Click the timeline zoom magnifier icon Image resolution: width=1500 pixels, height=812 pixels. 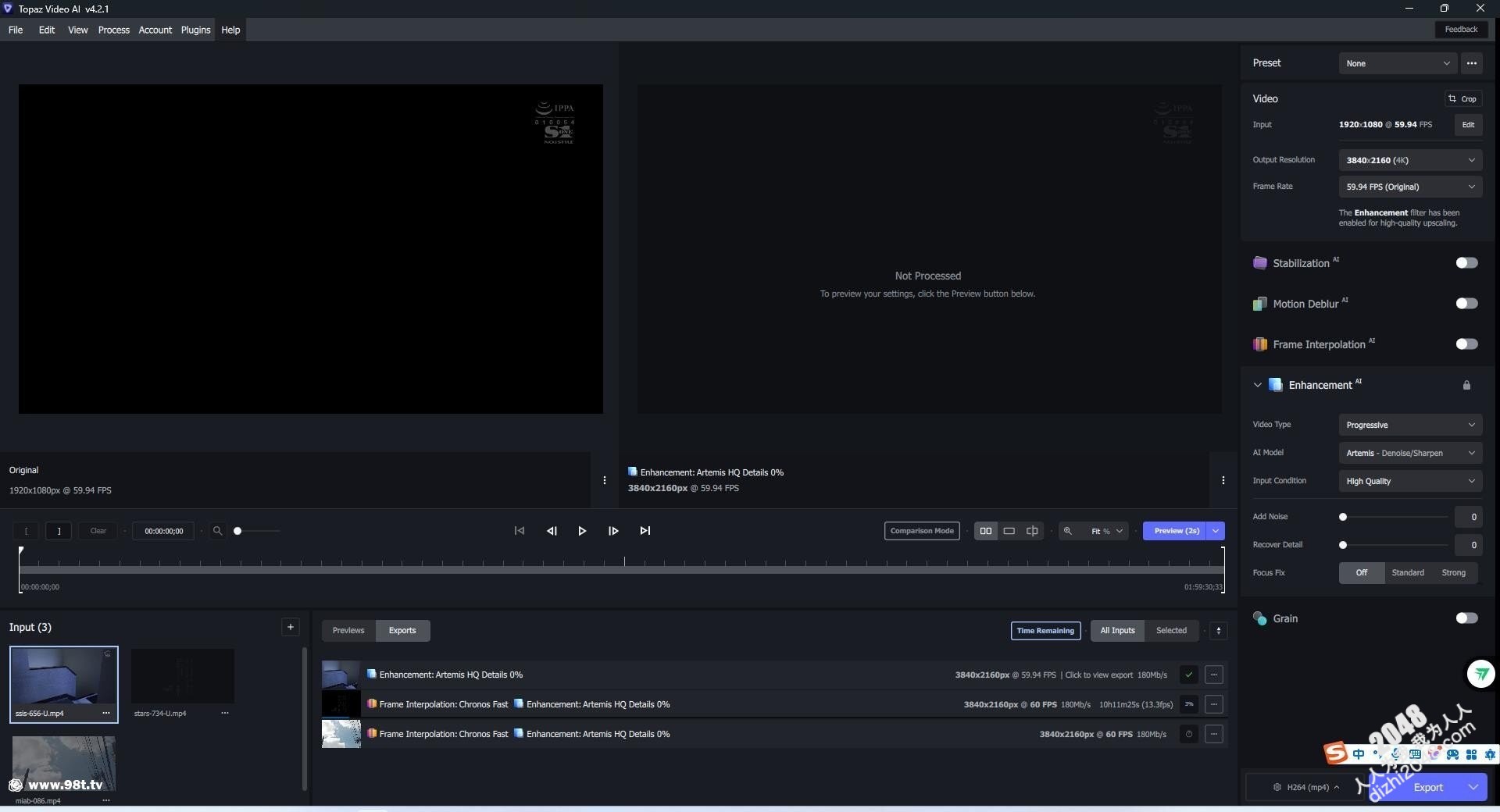(x=218, y=531)
